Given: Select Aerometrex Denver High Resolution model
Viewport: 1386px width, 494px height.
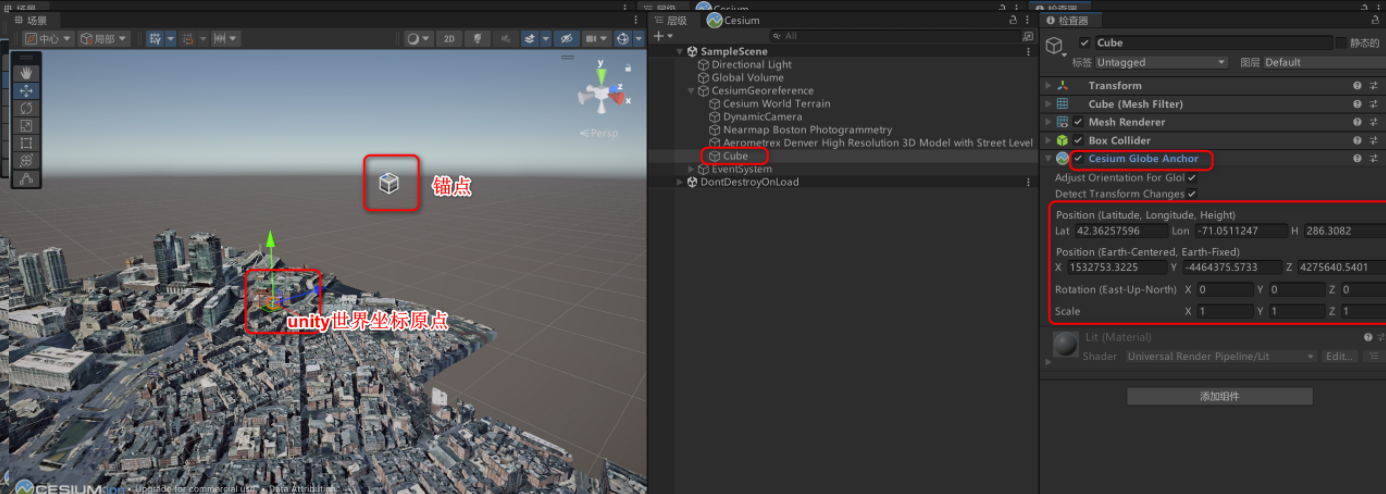Looking at the screenshot, I should (x=870, y=143).
